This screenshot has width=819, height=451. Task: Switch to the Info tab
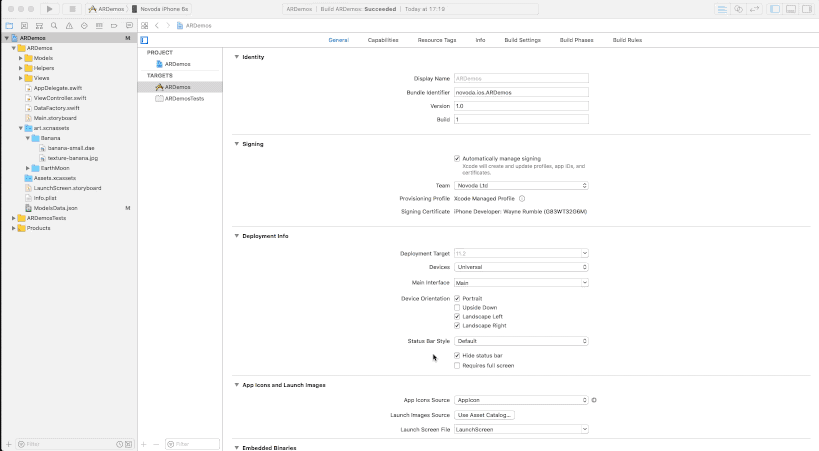coord(480,40)
